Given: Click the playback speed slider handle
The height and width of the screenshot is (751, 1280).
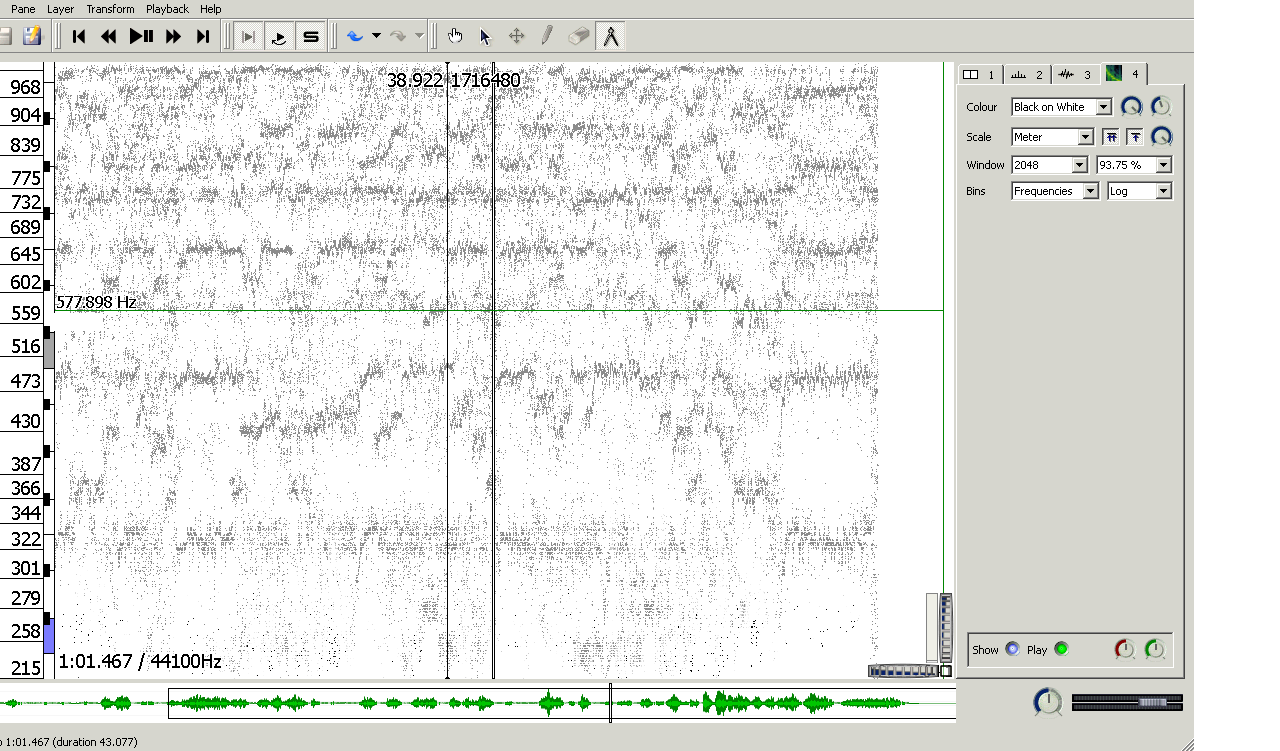Looking at the screenshot, I should 1152,703.
